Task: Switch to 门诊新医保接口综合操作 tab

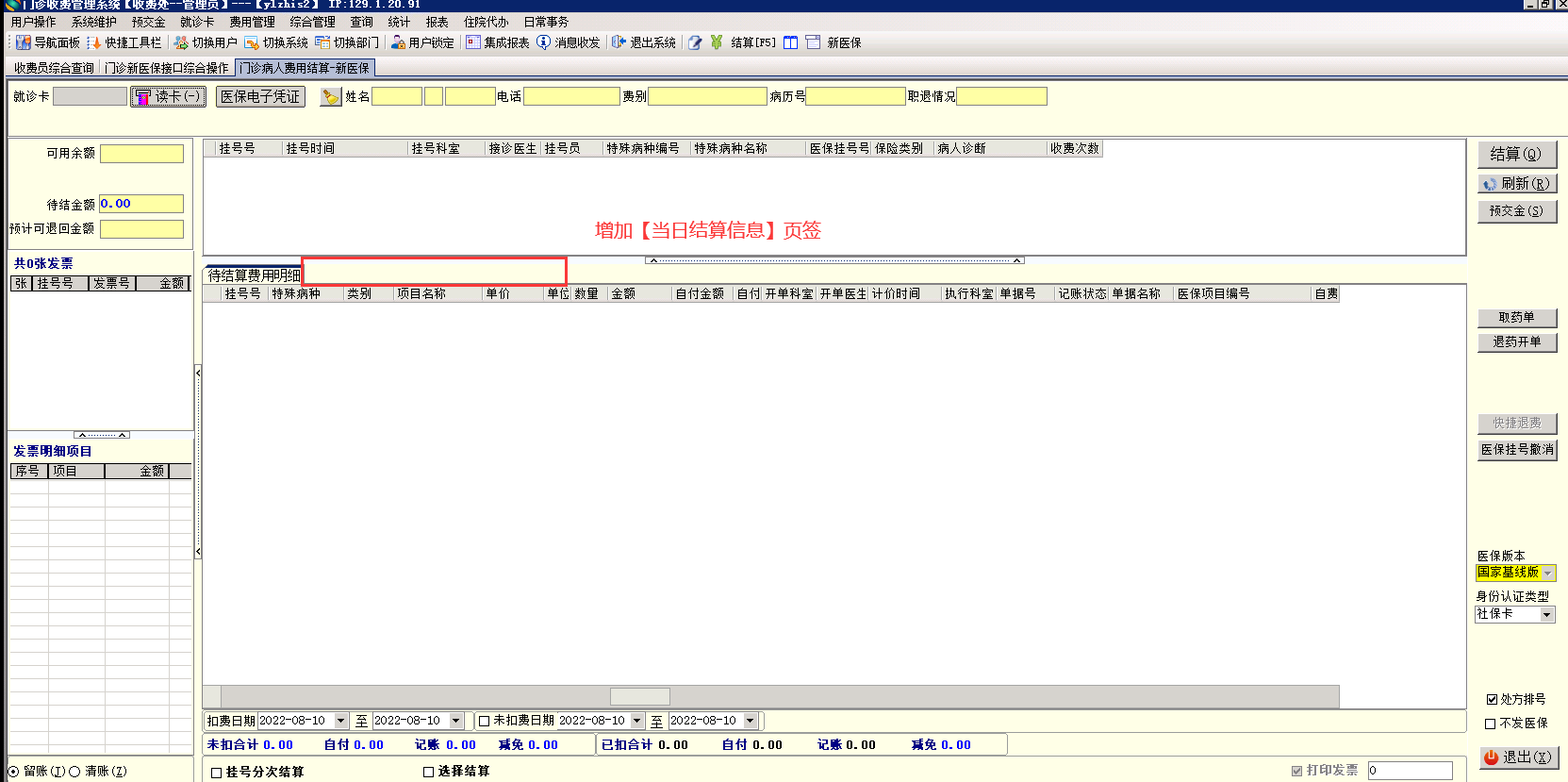Action: point(167,68)
